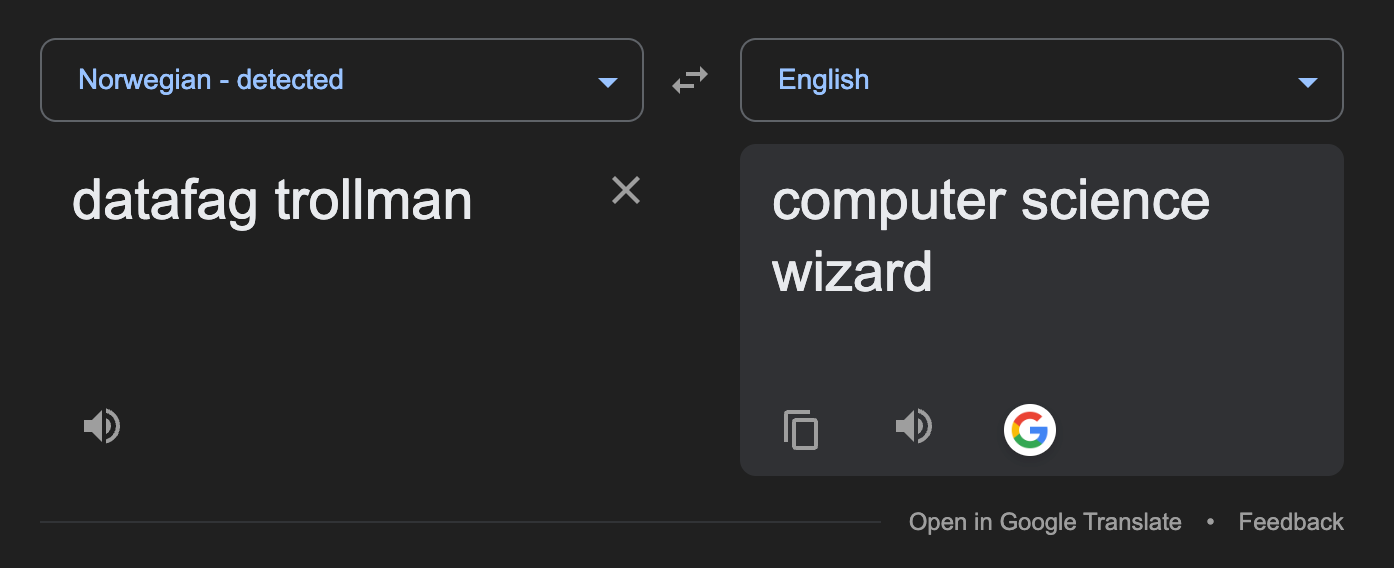Click the 'computer science' translated text
Screen dimensions: 1394x568
pyautogui.click(x=991, y=202)
